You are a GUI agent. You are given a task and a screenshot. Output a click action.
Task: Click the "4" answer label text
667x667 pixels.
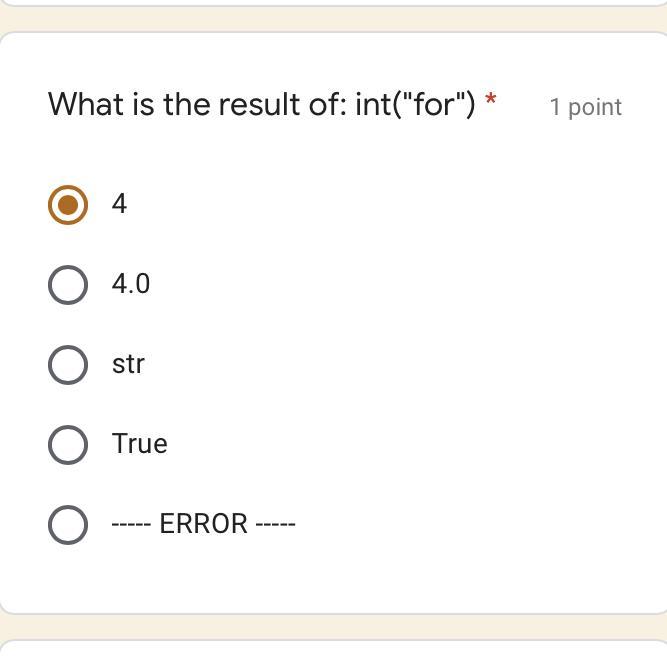pyautogui.click(x=120, y=204)
